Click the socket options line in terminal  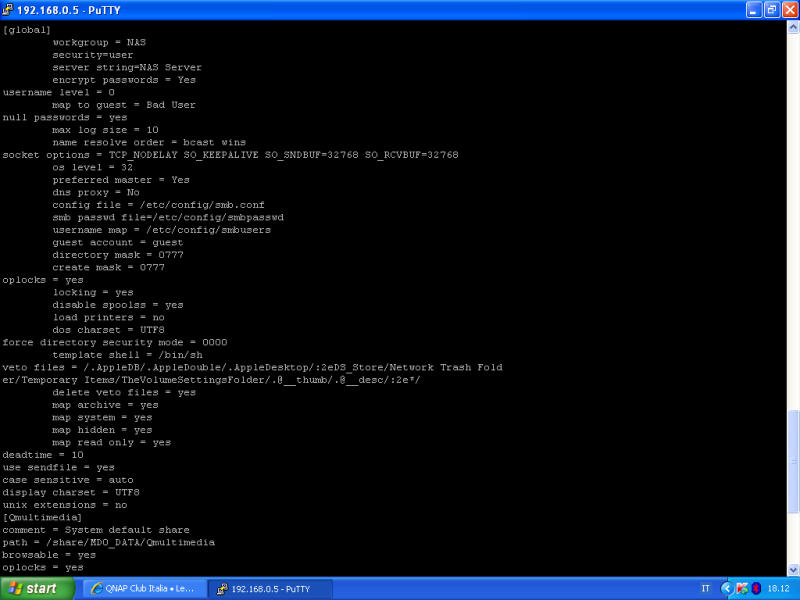coord(230,155)
